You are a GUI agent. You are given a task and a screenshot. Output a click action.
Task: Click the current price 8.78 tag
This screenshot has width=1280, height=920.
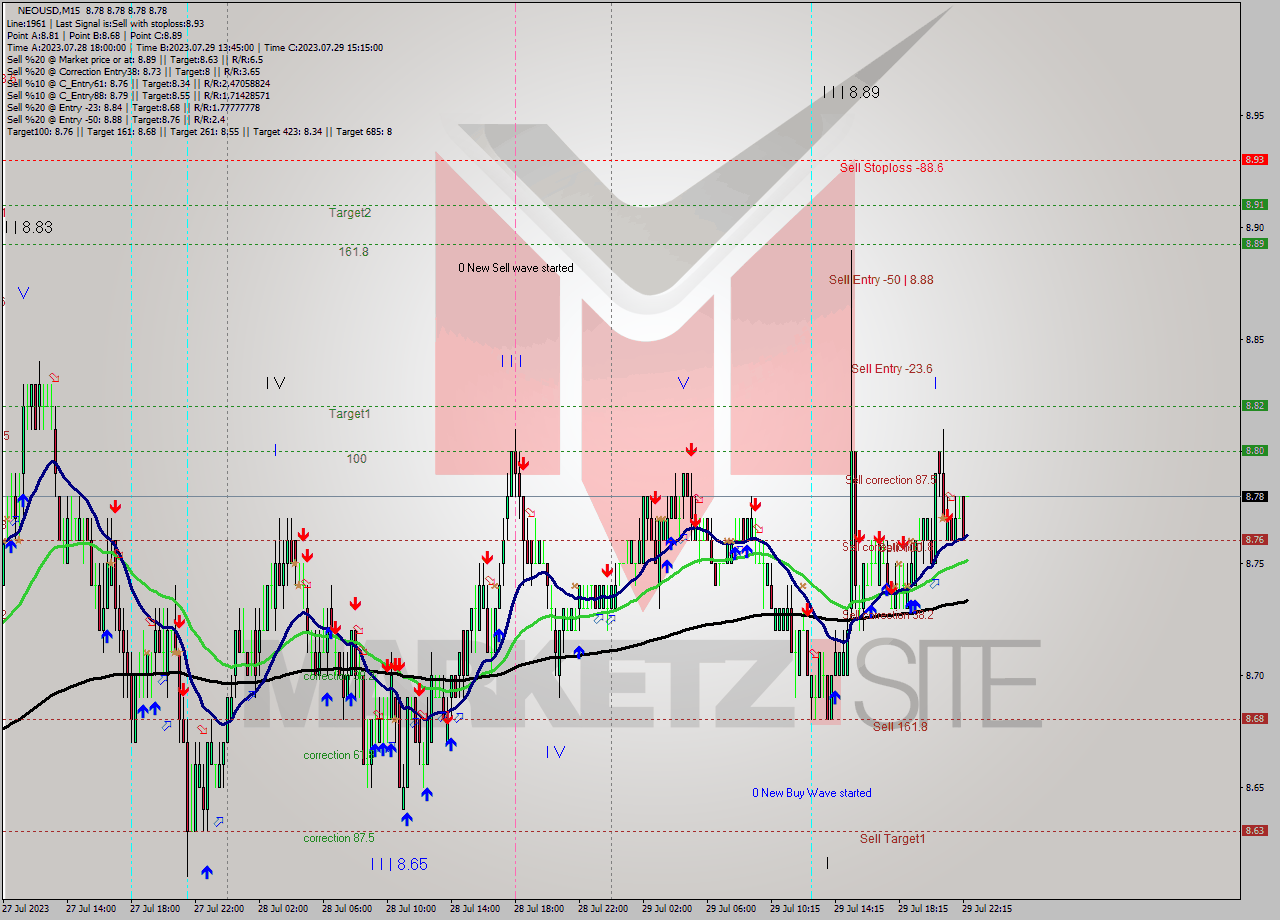[1254, 496]
